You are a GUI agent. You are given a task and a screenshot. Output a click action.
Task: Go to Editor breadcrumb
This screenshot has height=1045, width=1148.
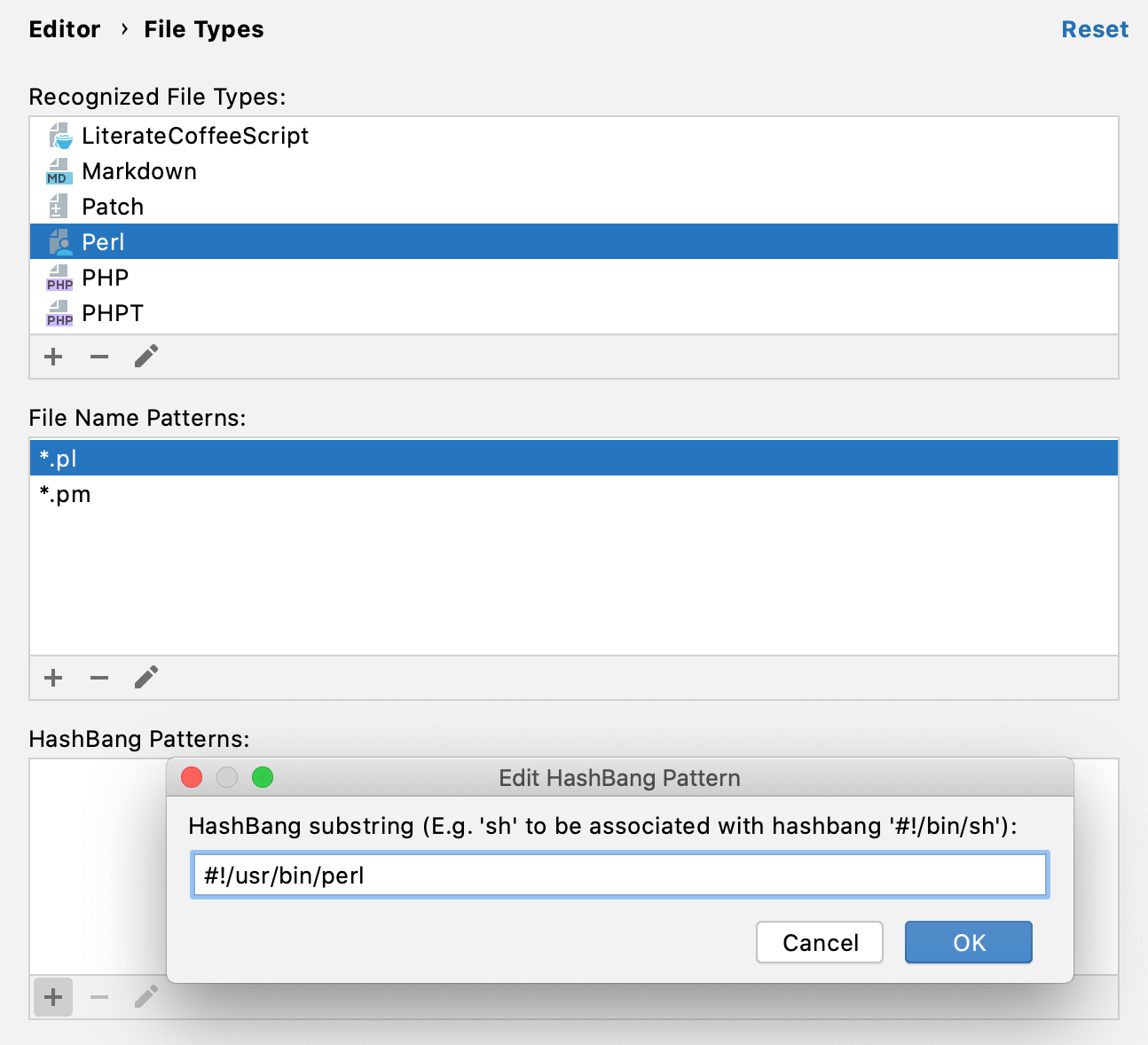[x=65, y=29]
